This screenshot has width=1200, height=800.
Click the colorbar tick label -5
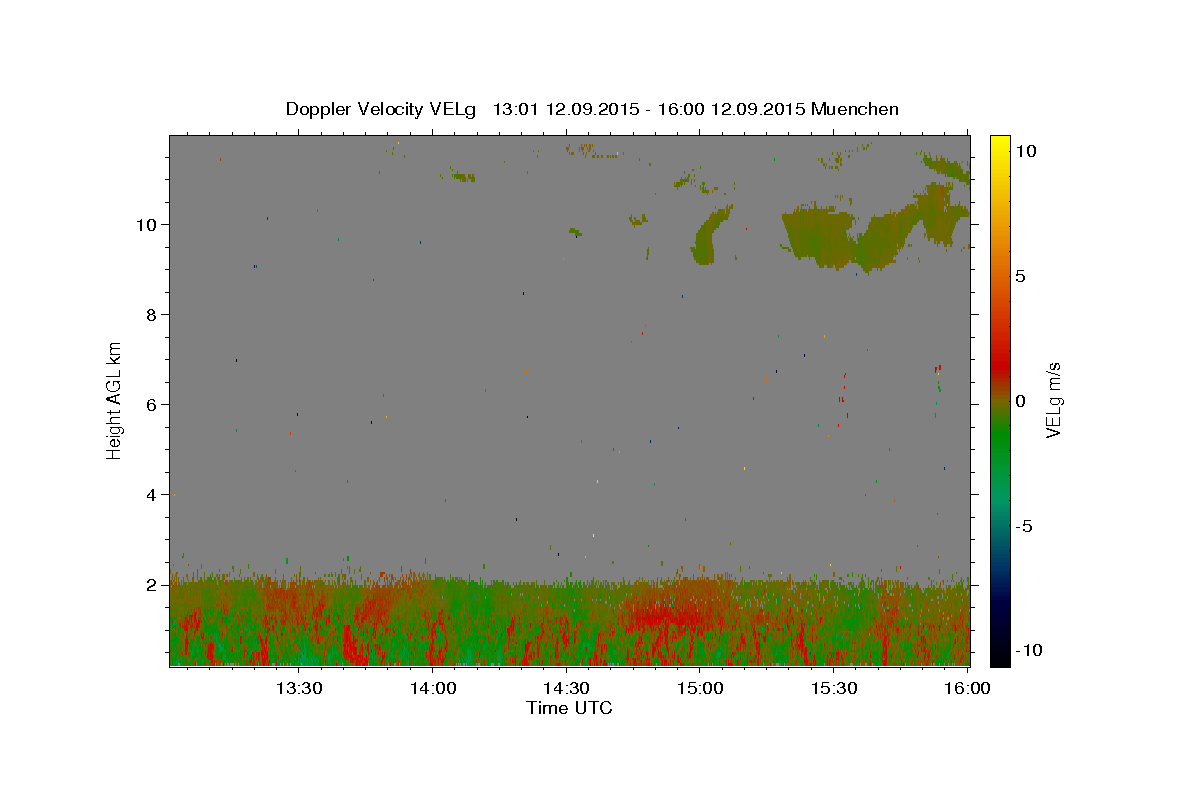[1024, 527]
